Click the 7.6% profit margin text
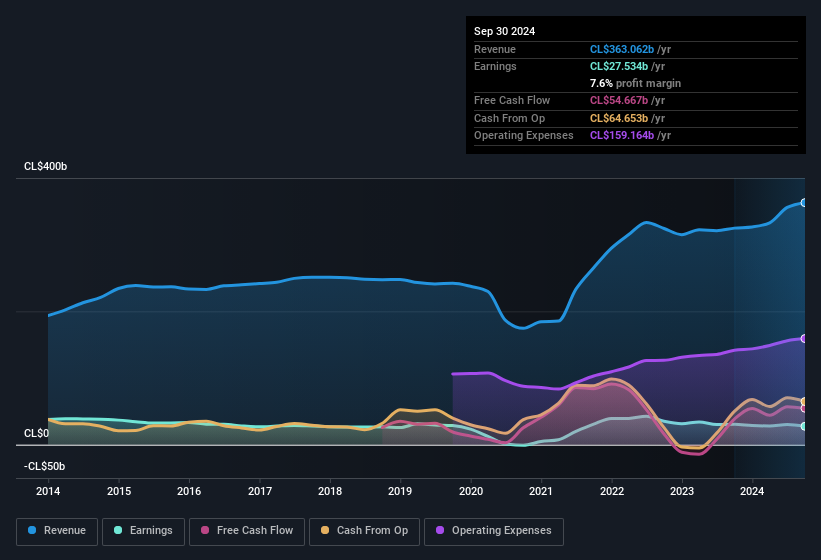This screenshot has width=821, height=560. coord(635,83)
